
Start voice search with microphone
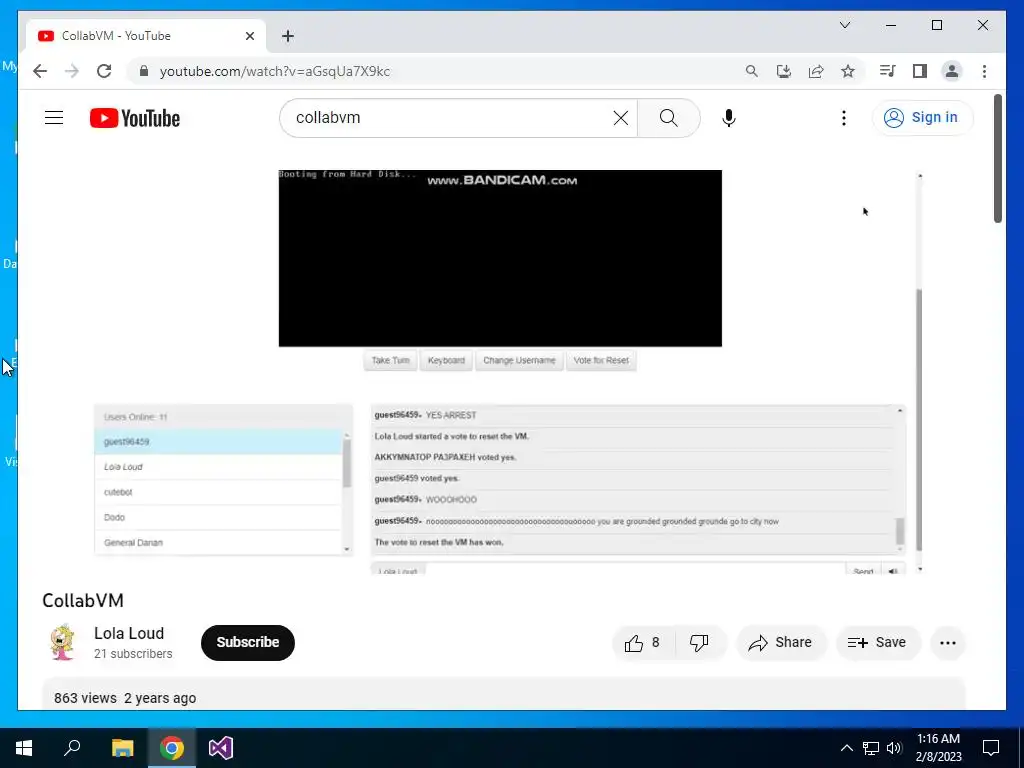tap(729, 118)
